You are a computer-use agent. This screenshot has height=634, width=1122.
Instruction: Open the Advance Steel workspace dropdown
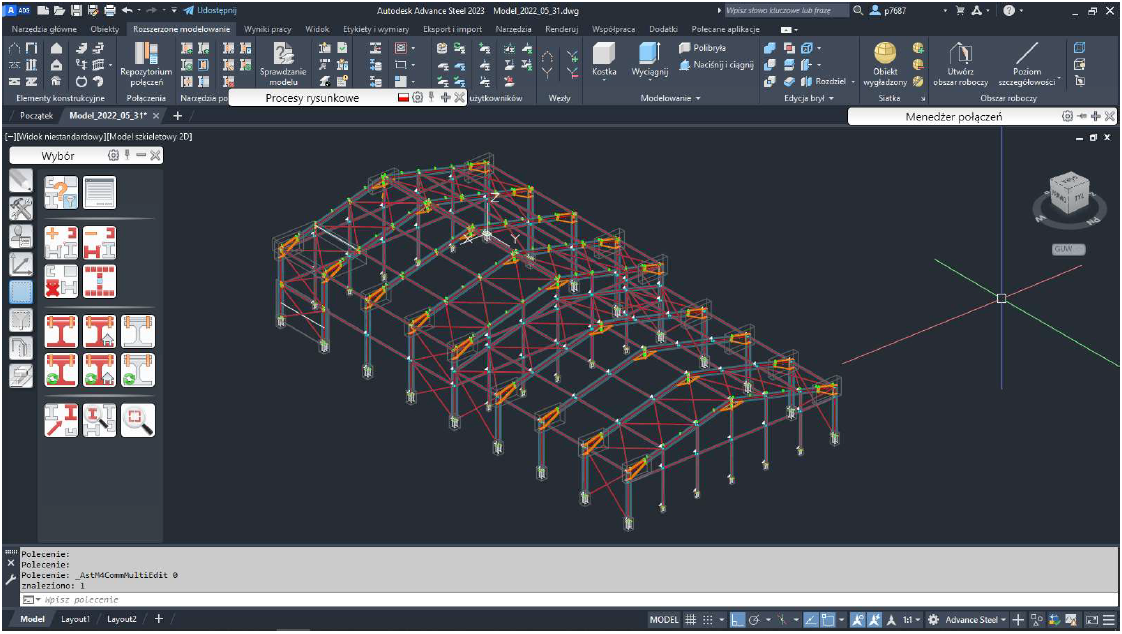[x=974, y=620]
